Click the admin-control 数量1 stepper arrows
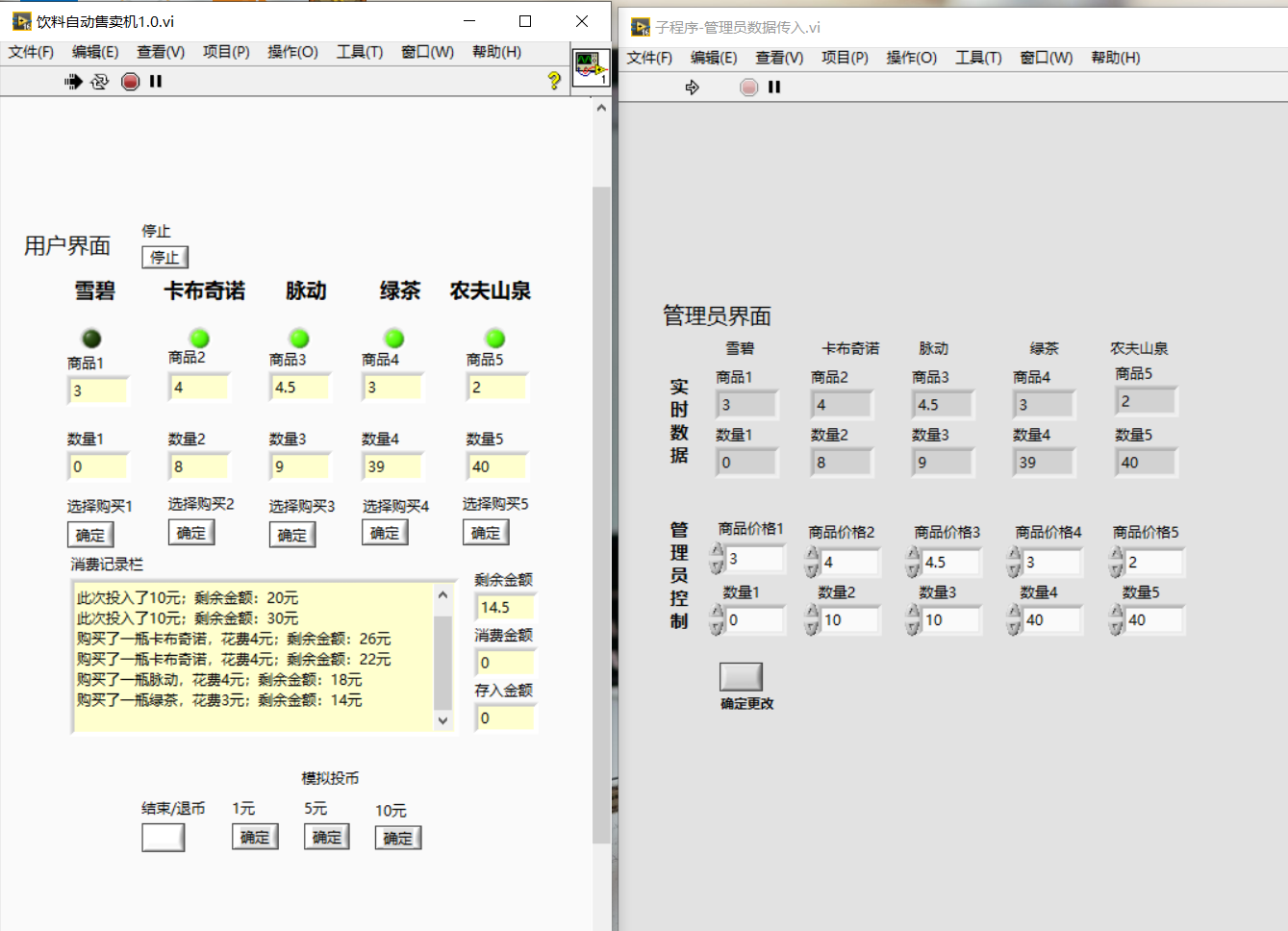Viewport: 1288px width, 931px height. (717, 620)
